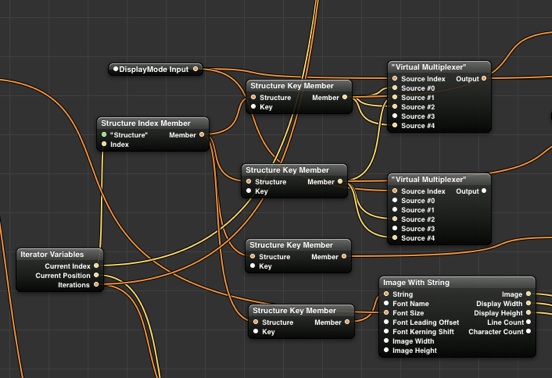Click the DisplayMode Input output port
552x378 pixels.
tap(195, 69)
